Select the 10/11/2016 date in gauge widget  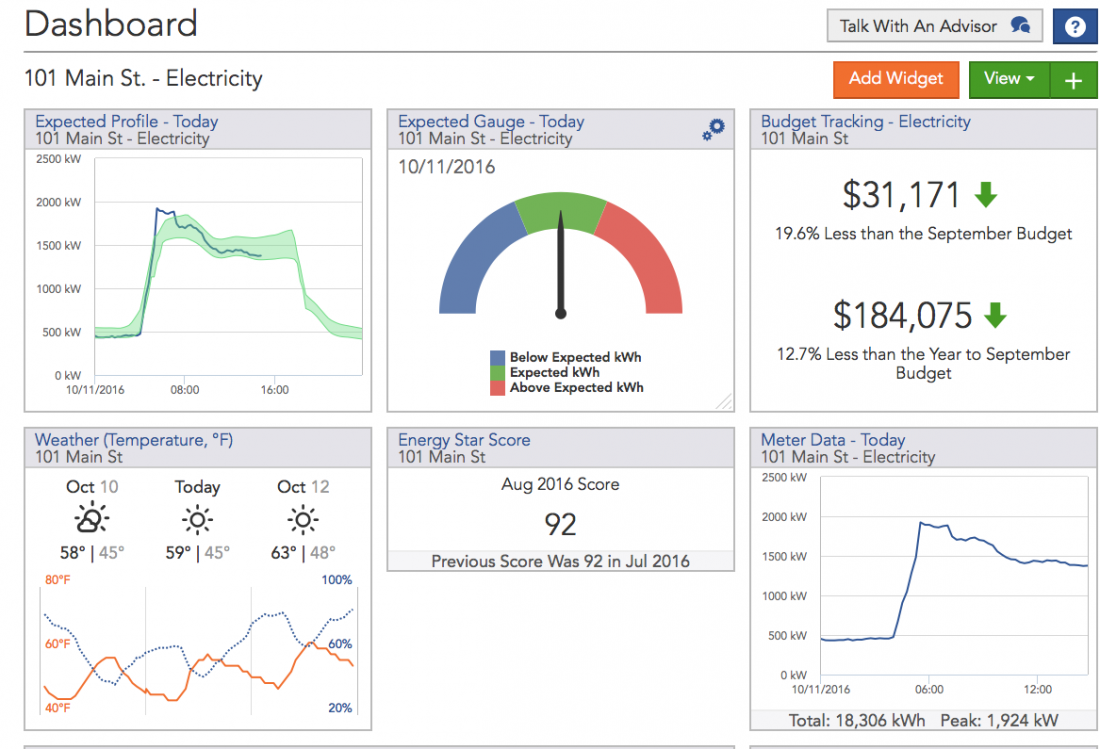(446, 167)
